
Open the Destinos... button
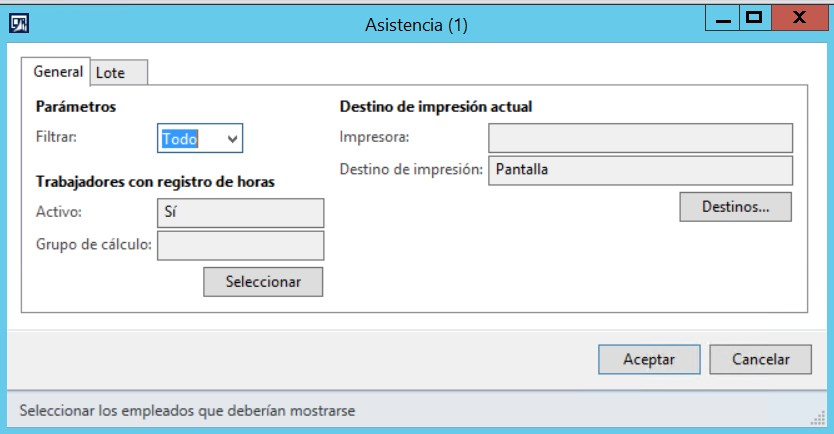tap(735, 206)
